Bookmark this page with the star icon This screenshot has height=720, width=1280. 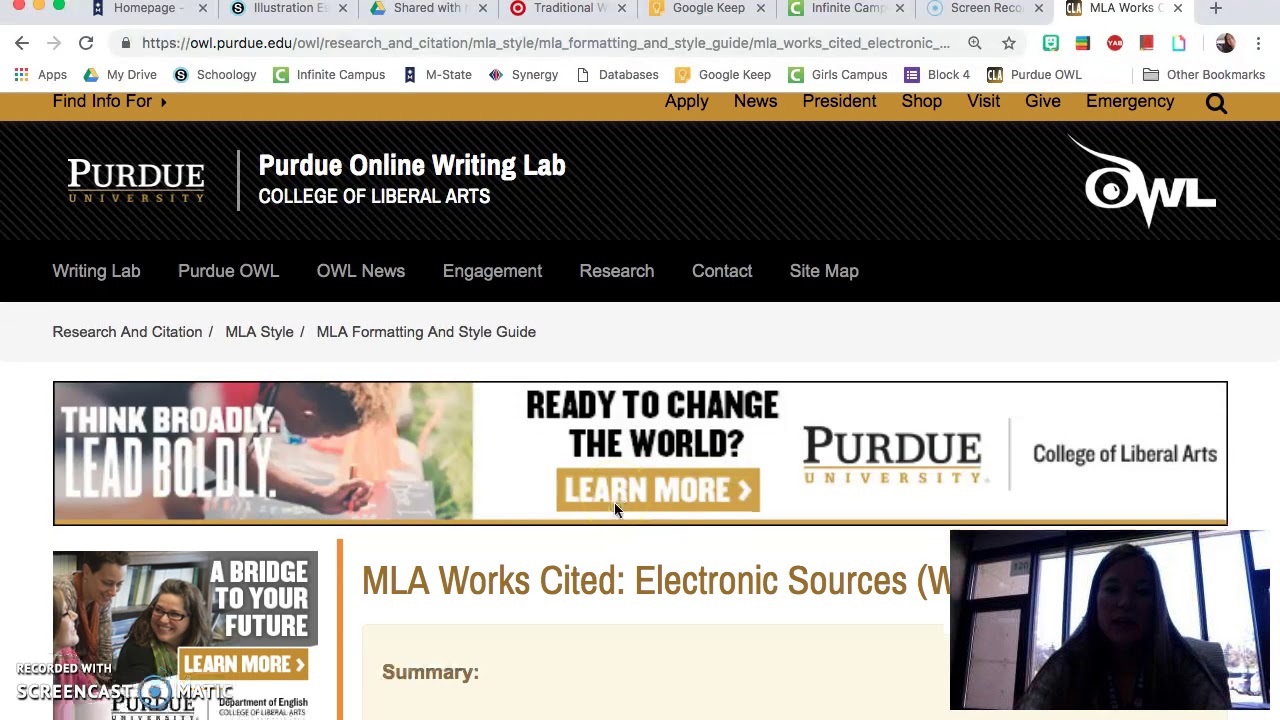[1008, 43]
